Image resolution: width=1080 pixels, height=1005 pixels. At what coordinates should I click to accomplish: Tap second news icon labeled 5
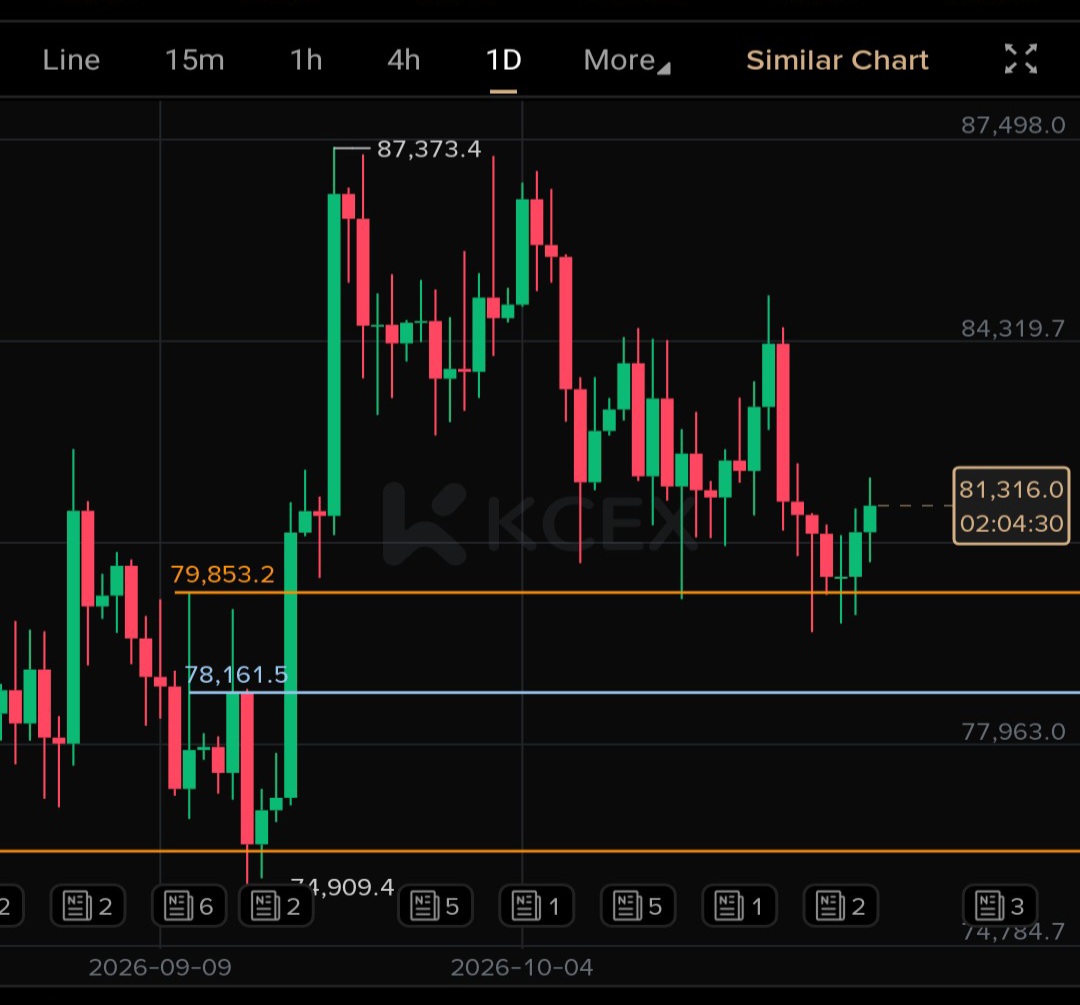638,905
